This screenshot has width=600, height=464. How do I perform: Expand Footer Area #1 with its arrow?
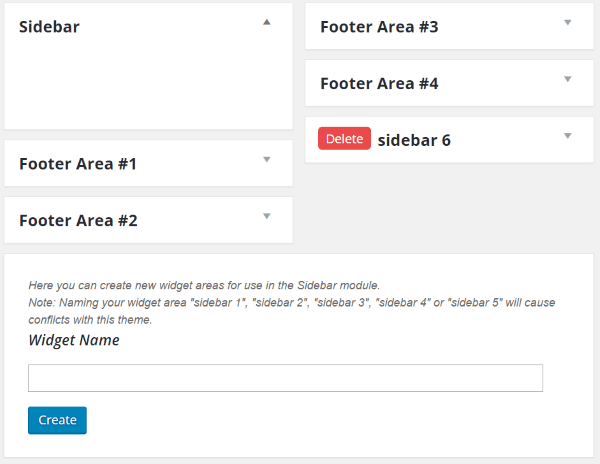pos(267,159)
